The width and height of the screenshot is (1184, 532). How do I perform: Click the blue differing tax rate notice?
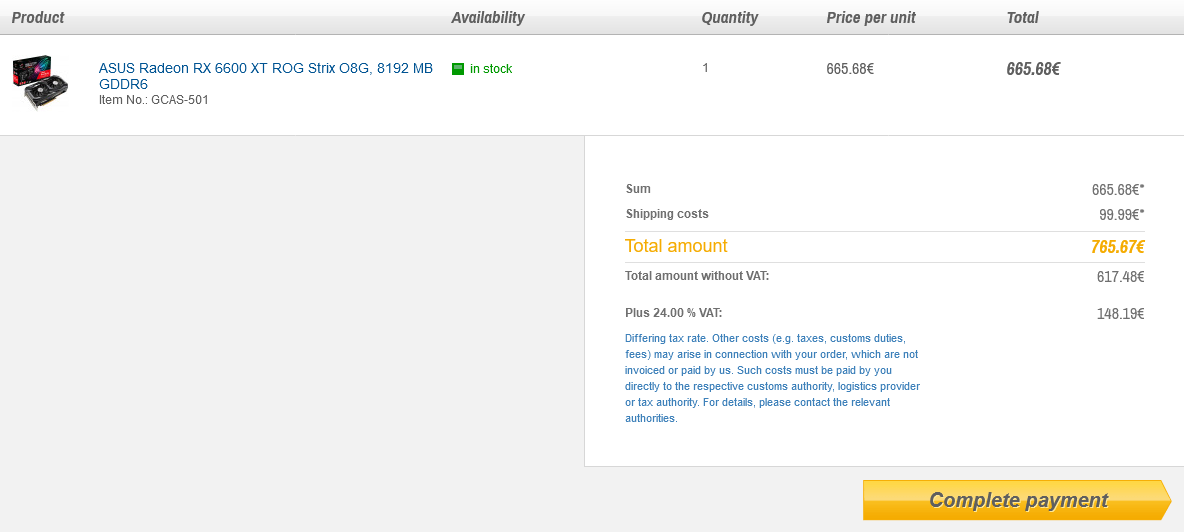click(772, 378)
